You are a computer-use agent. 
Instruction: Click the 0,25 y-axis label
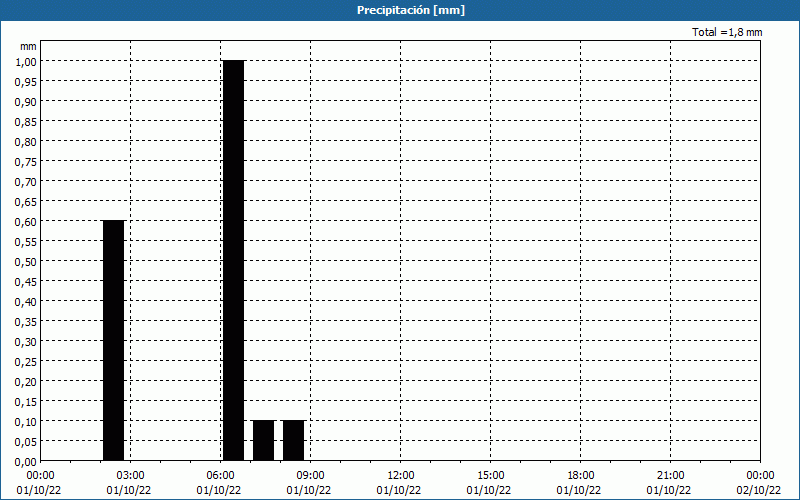(26, 362)
